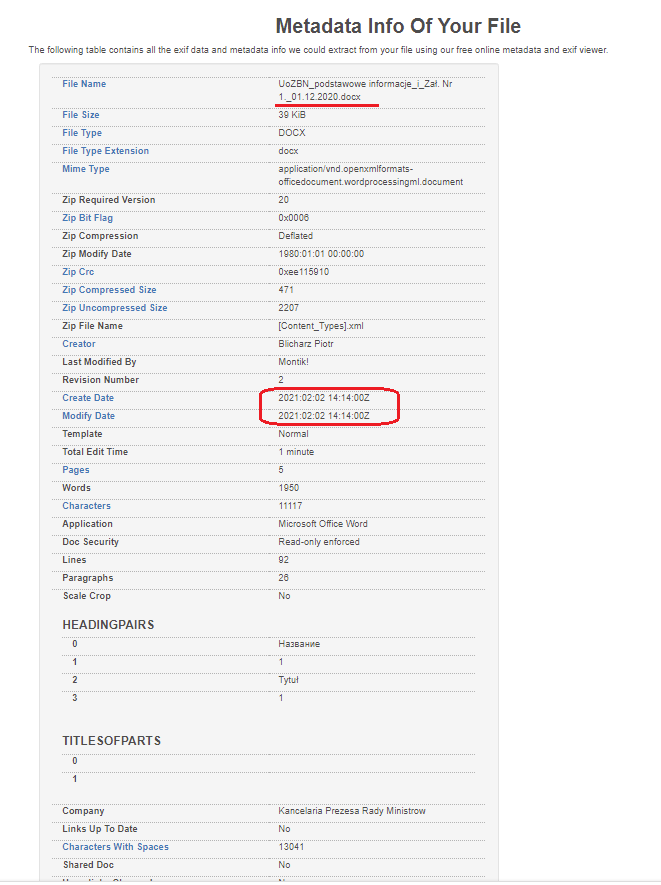Viewport: 661px width, 885px height.
Task: Open the Pages link
Action: point(76,470)
